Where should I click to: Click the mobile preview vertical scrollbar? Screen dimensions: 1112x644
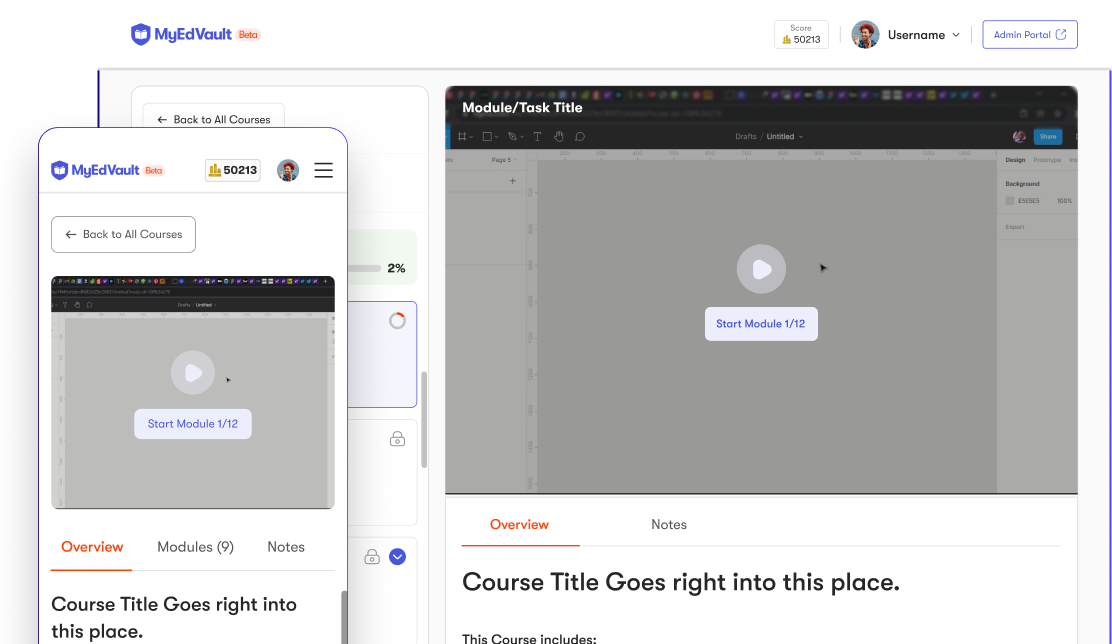345,617
